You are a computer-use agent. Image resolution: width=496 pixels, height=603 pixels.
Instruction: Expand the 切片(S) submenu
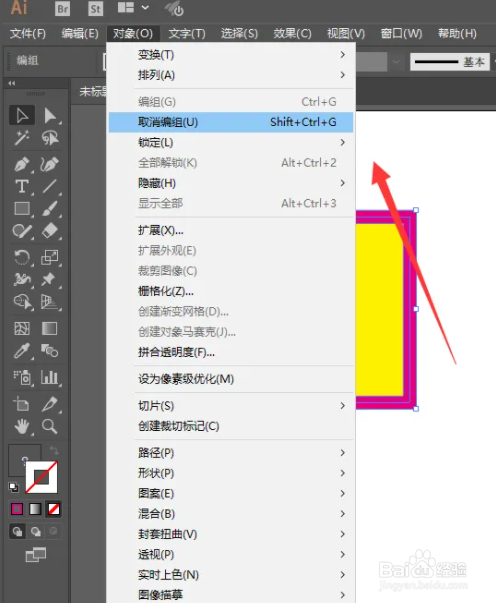tap(230, 406)
